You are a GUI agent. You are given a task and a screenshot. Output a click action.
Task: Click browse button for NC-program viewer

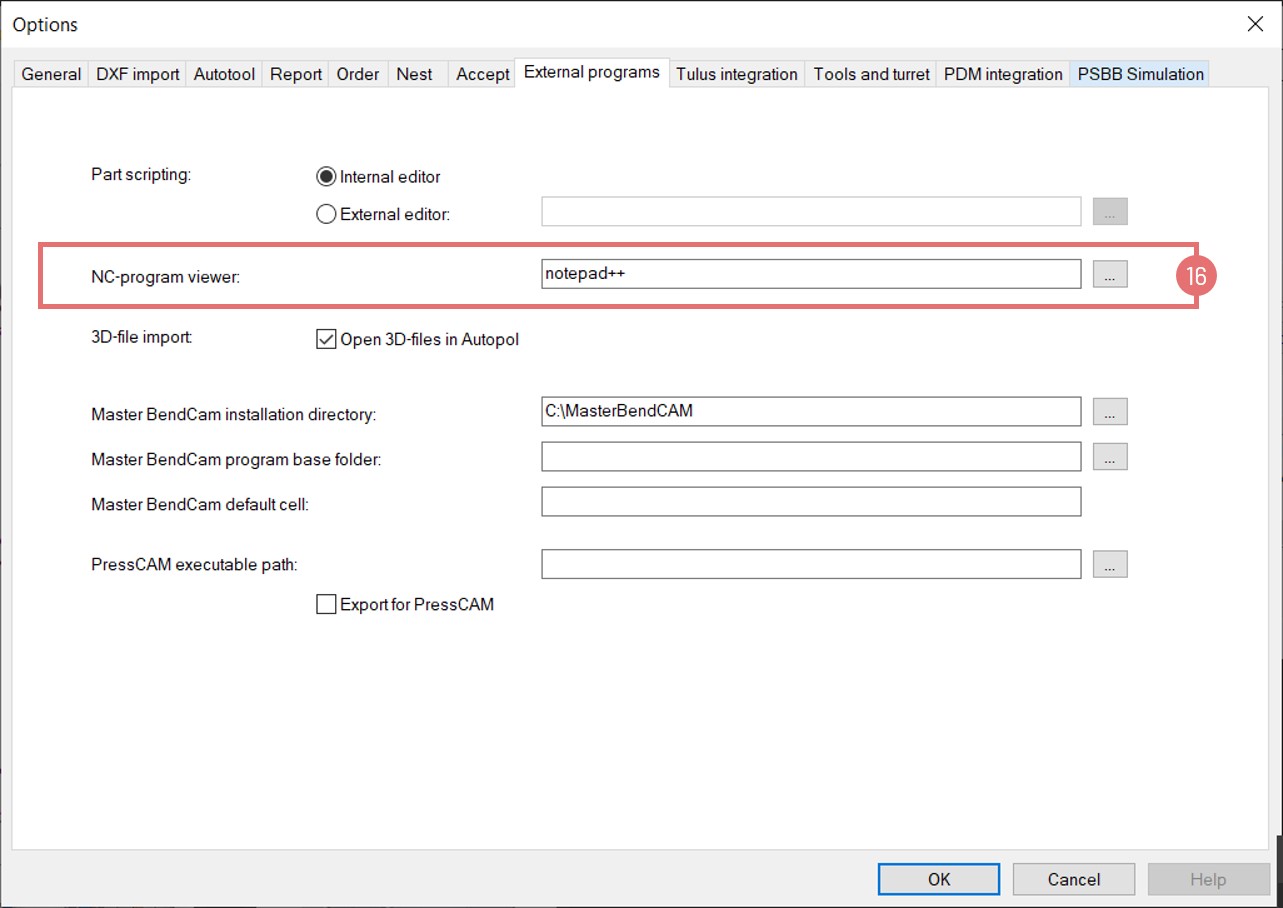pyautogui.click(x=1109, y=274)
